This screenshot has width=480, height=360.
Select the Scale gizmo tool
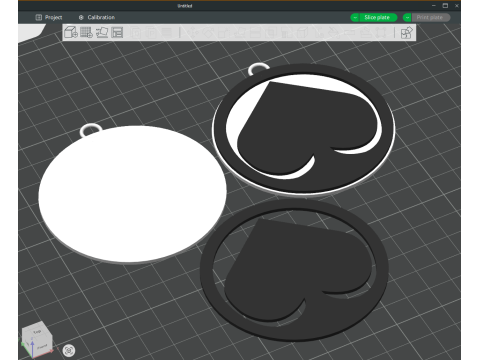pyautogui.click(x=224, y=32)
